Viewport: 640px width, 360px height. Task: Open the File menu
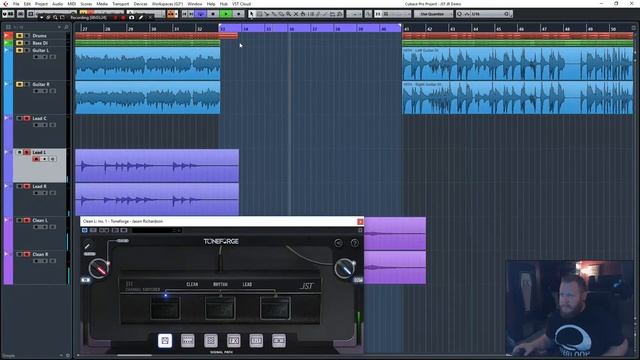tap(16, 4)
